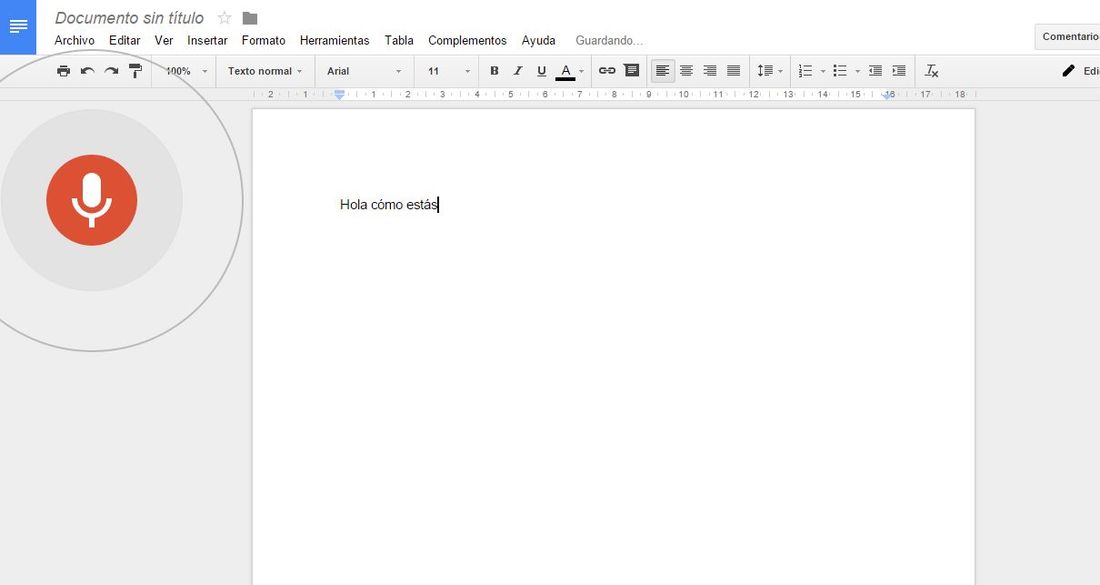Align text right
This screenshot has height=585, width=1100.
[710, 71]
